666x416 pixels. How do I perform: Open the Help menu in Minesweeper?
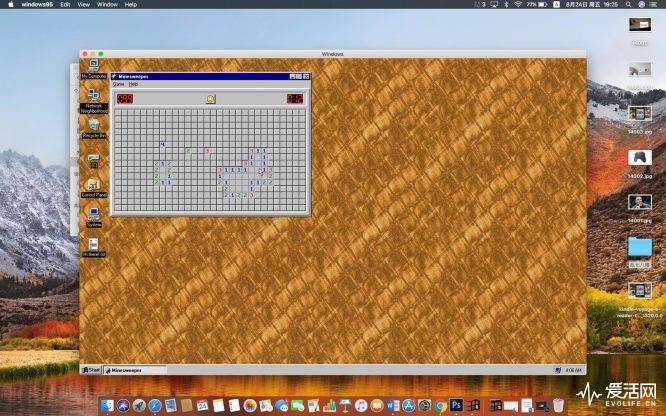(133, 84)
